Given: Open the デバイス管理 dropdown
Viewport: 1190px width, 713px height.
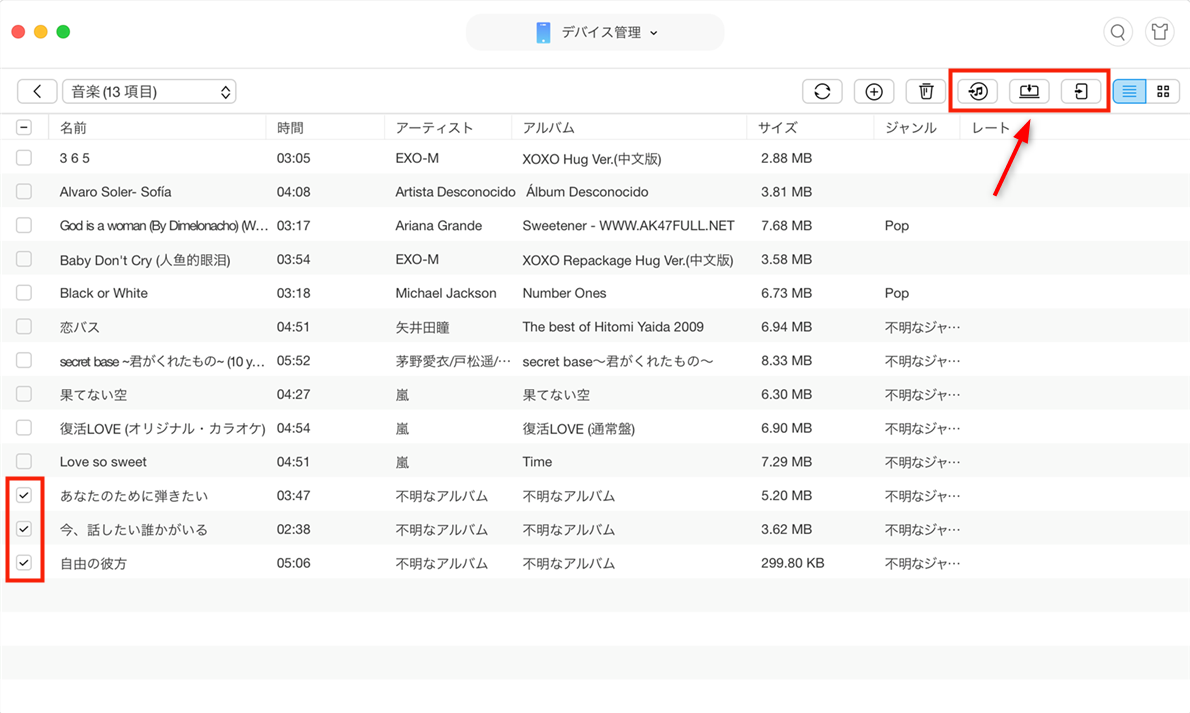Looking at the screenshot, I should [595, 33].
